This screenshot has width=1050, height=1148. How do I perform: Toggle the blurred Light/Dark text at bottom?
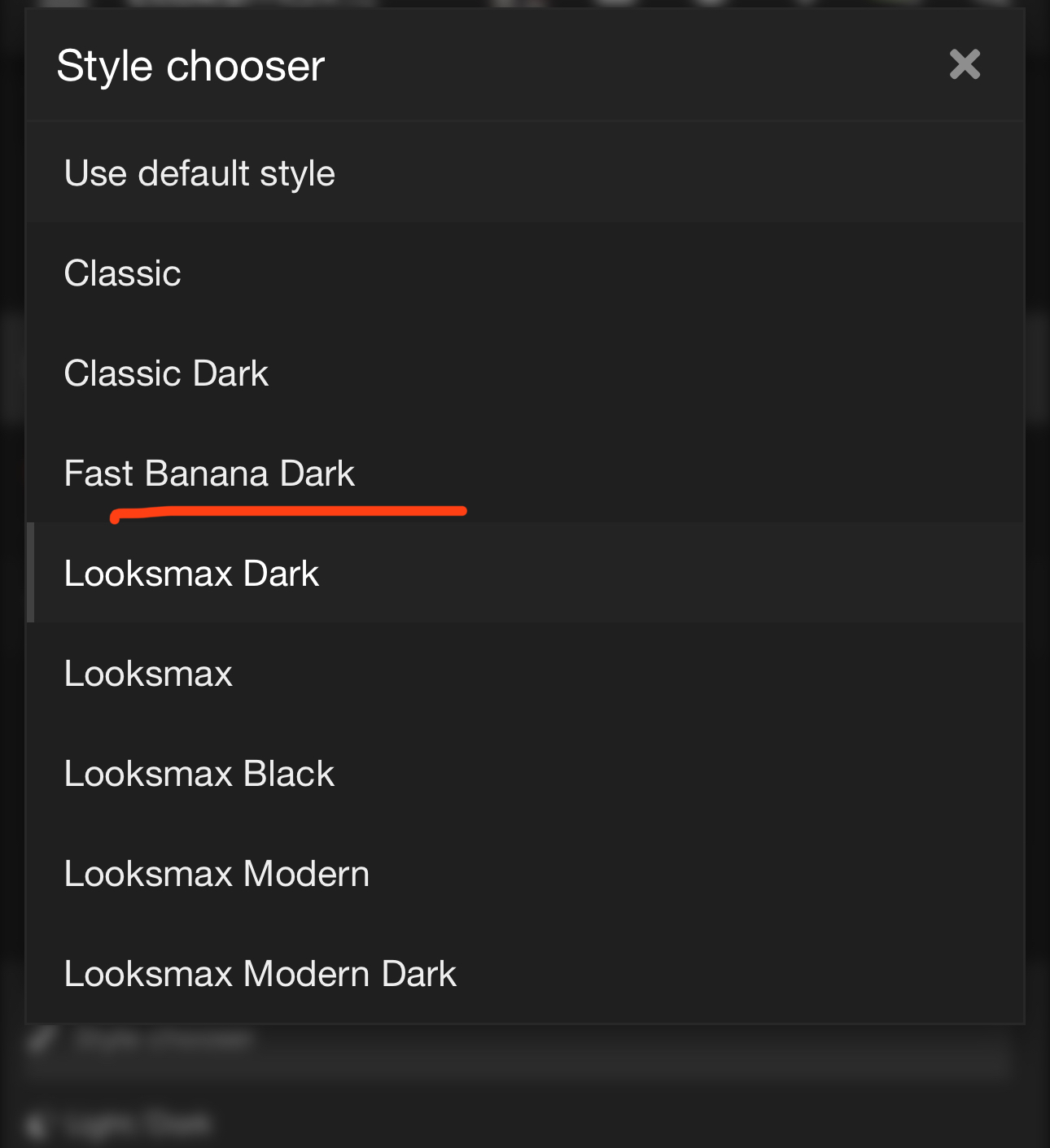(140, 1124)
